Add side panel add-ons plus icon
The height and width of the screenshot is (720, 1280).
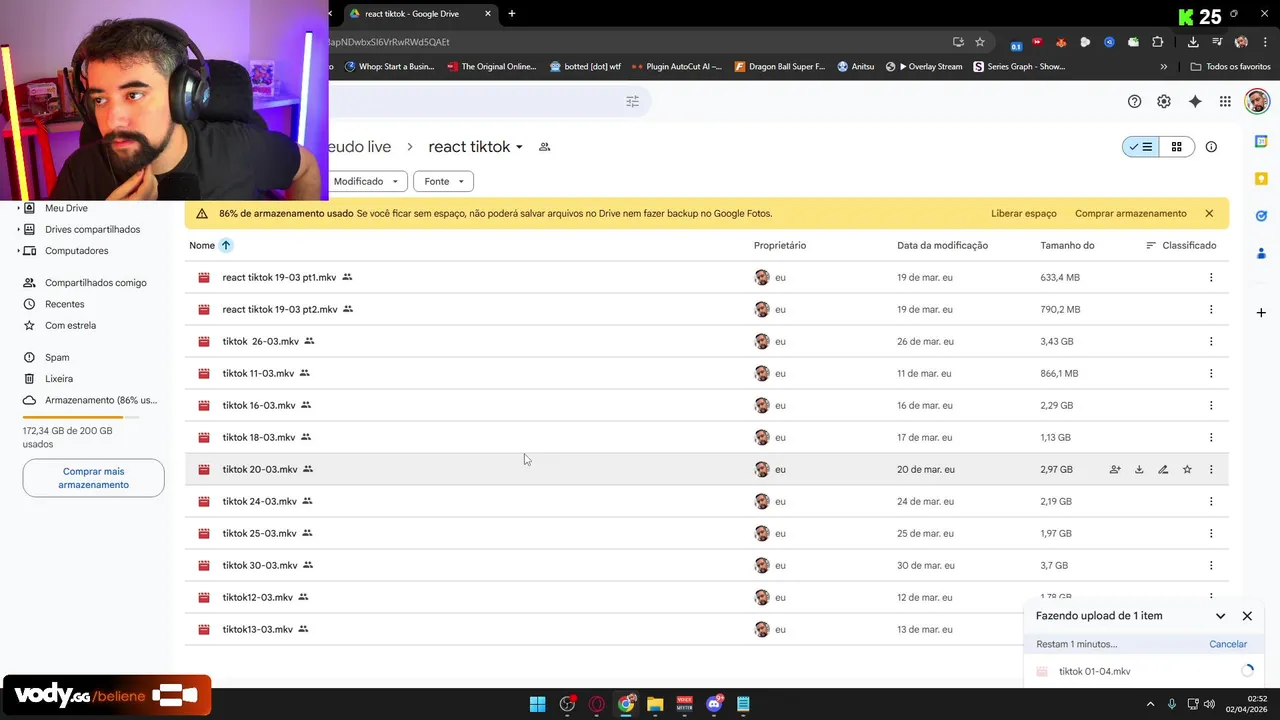[x=1261, y=313]
